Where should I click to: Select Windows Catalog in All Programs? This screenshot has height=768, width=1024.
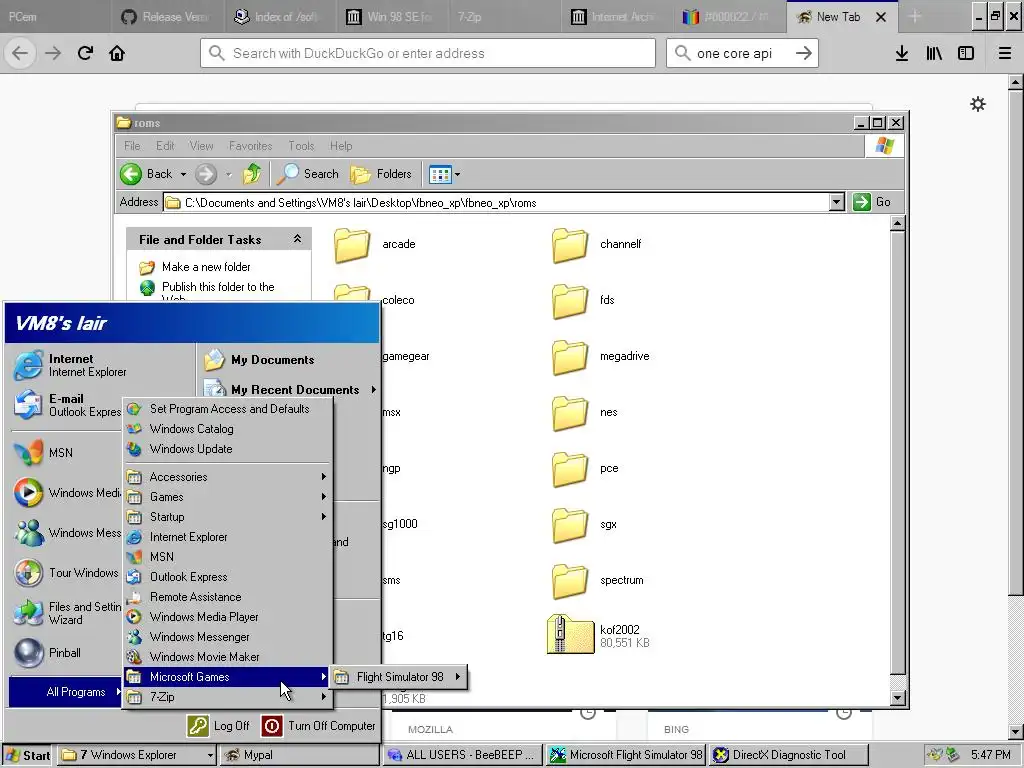click(x=228, y=429)
